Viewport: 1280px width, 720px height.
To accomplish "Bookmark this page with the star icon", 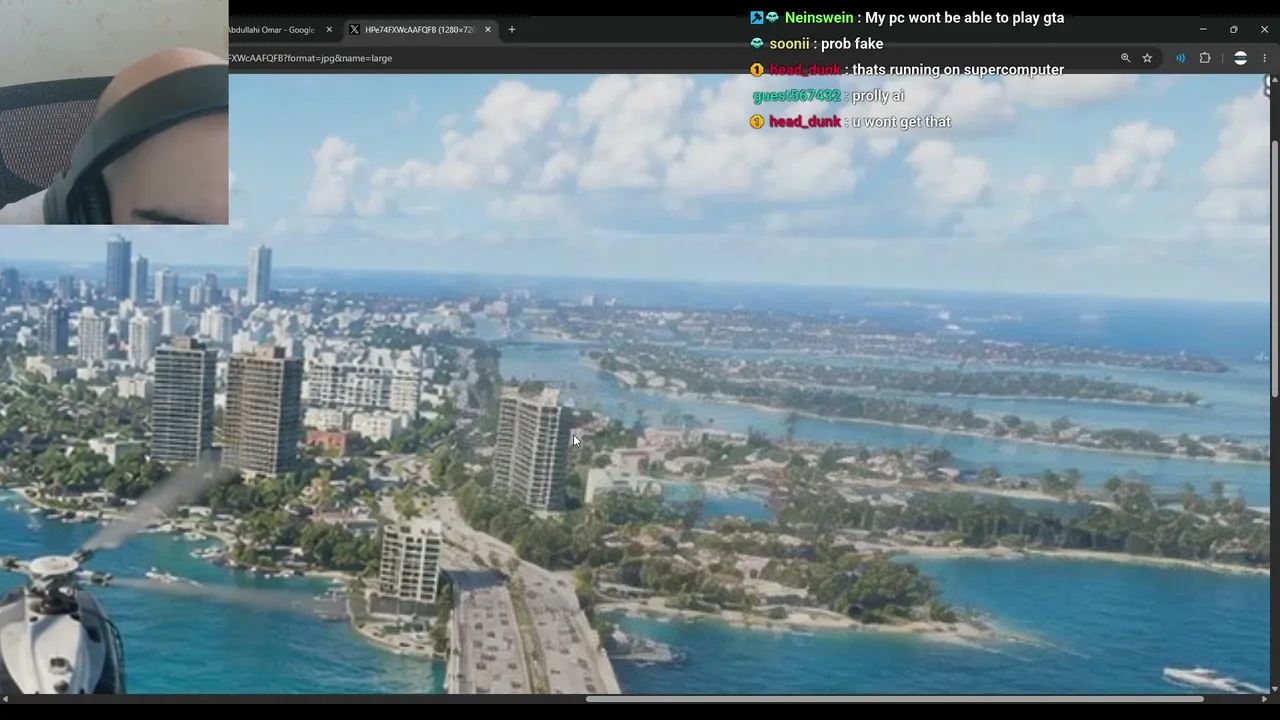I will pos(1147,58).
